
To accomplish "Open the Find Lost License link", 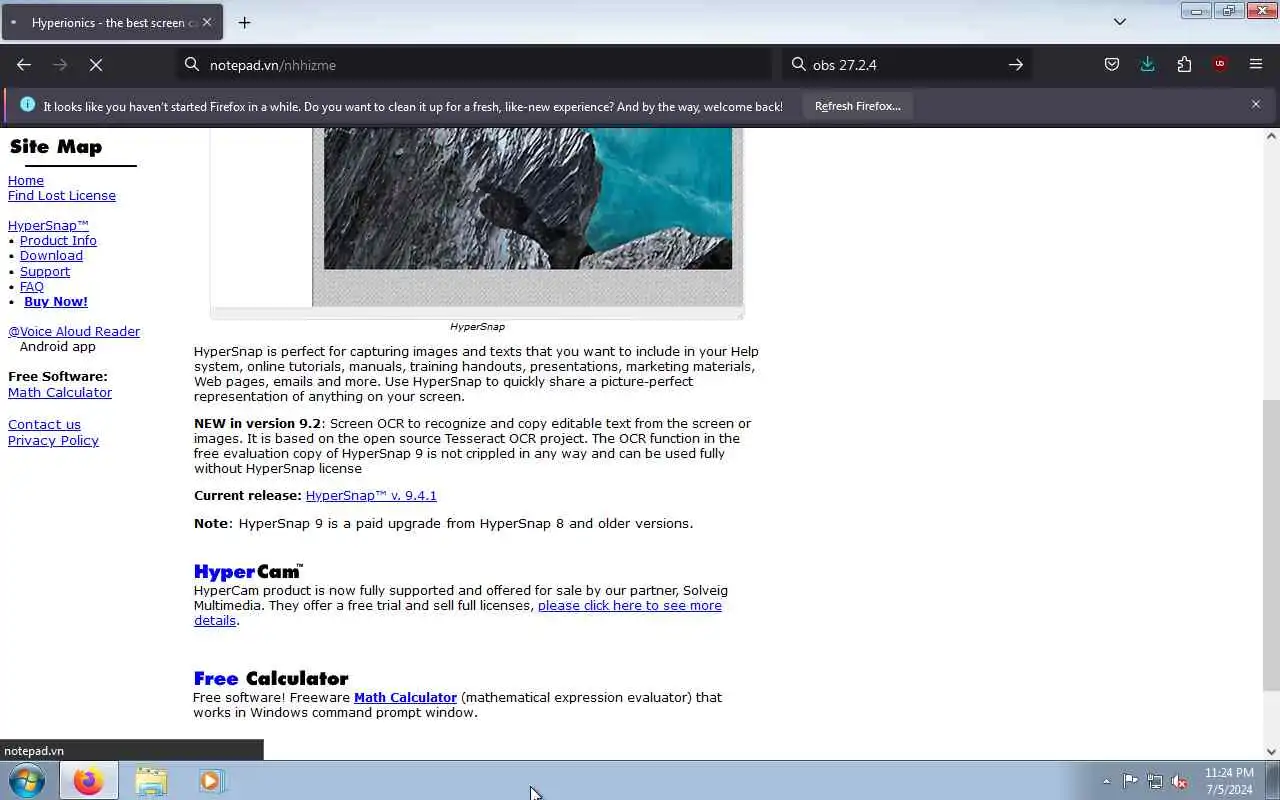I will pyautogui.click(x=62, y=196).
